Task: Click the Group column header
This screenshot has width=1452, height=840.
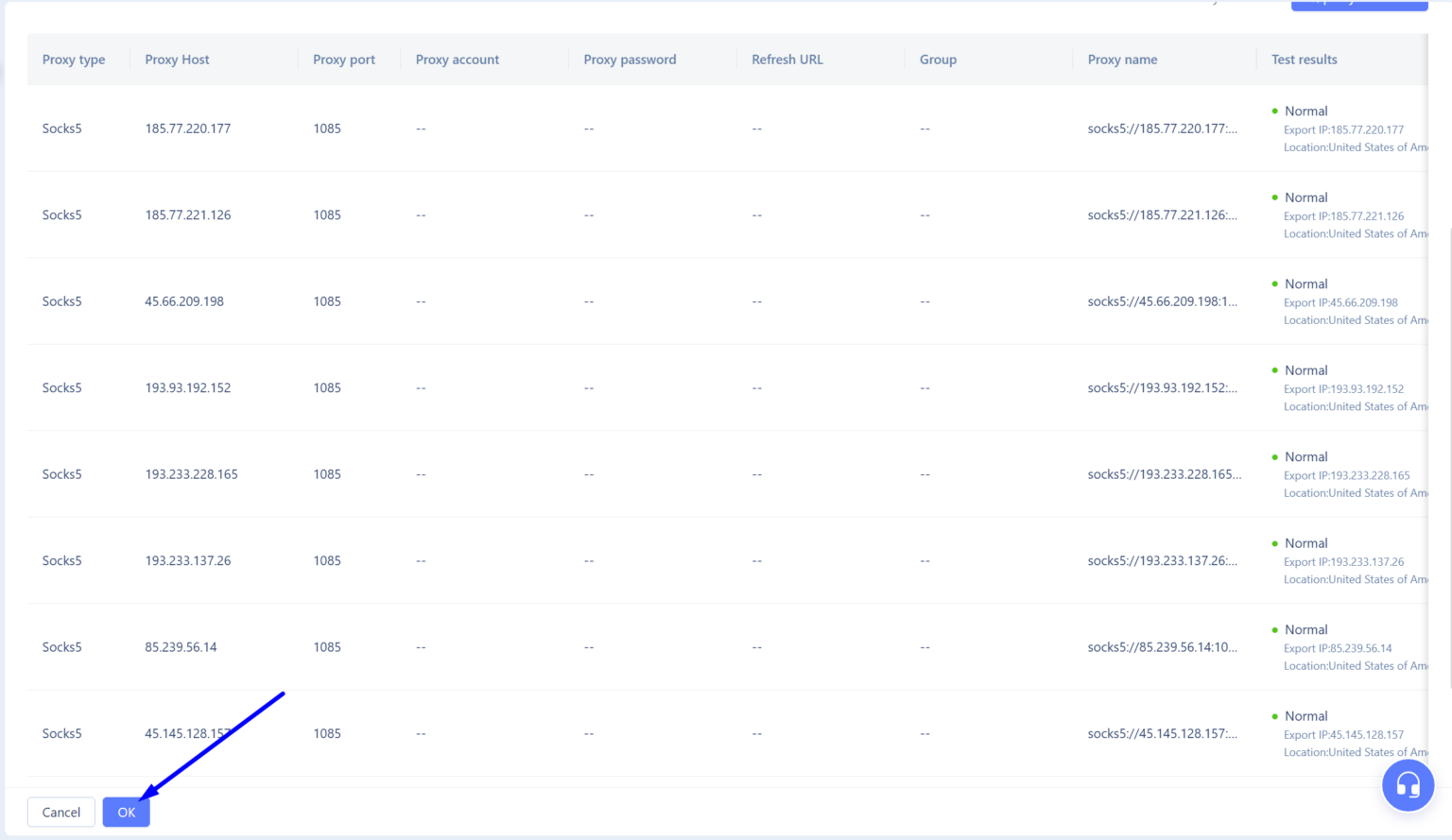Action: (x=938, y=59)
